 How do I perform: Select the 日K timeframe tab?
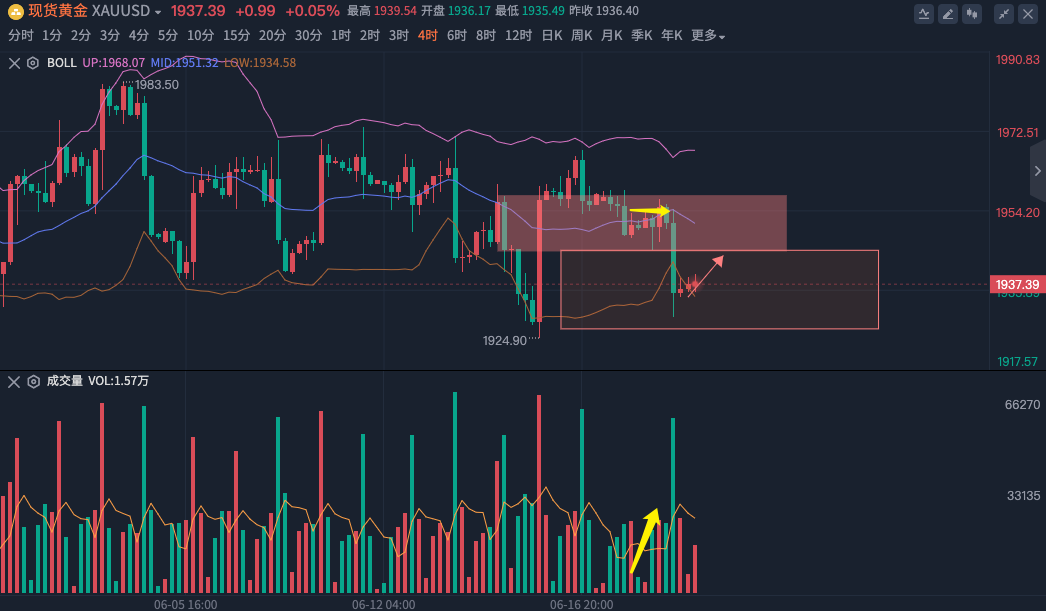click(x=551, y=35)
